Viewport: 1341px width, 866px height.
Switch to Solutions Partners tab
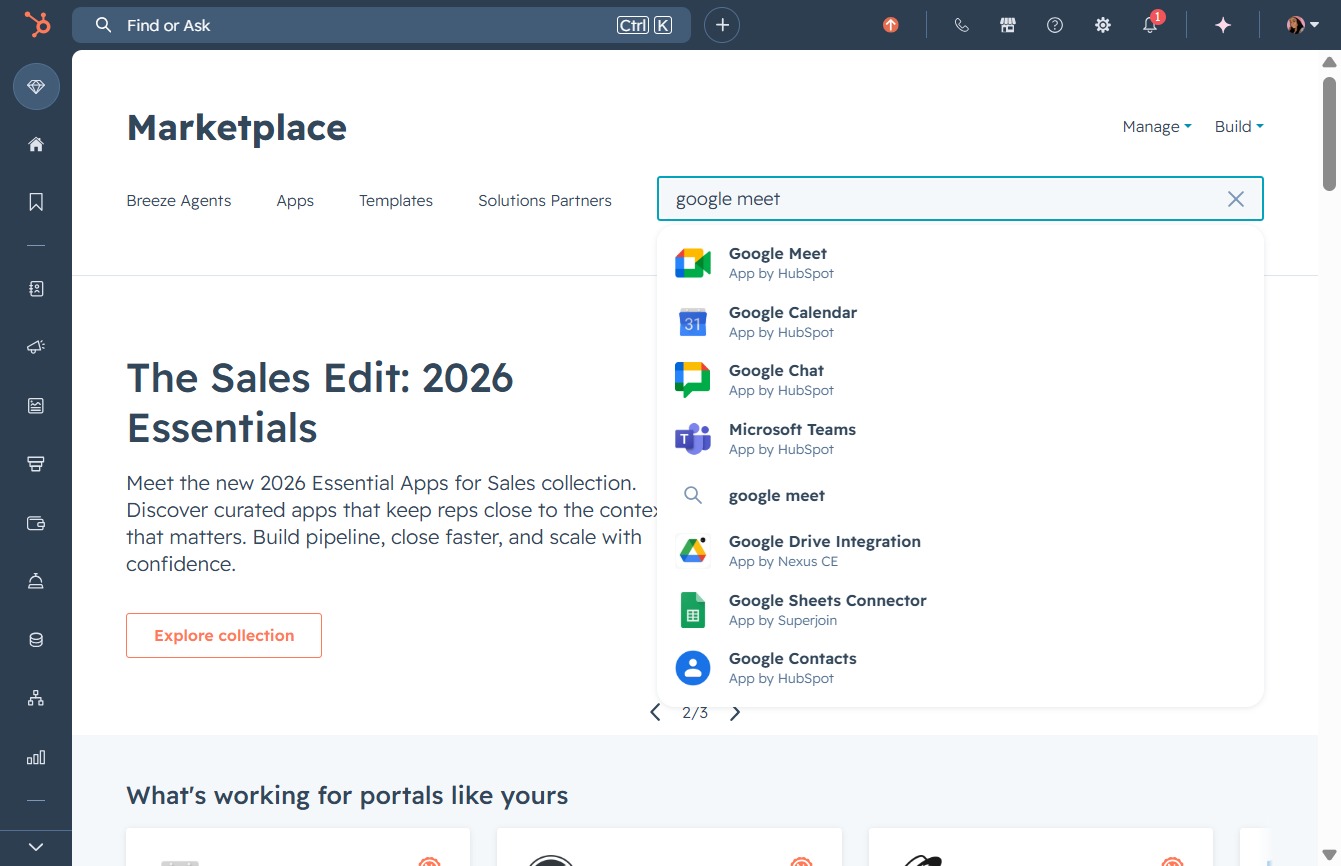(545, 200)
